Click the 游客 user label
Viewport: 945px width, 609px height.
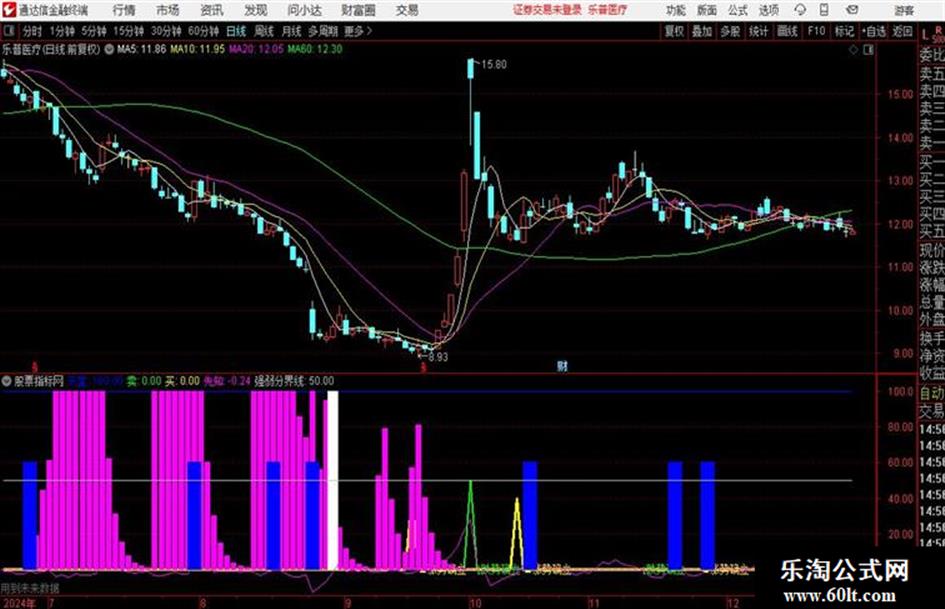[904, 10]
